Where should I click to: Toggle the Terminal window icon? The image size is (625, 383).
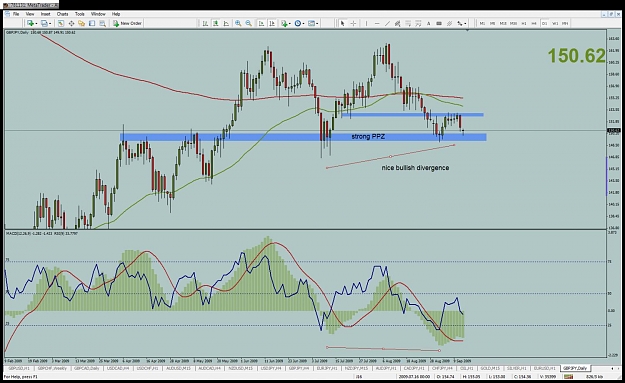coord(92,24)
